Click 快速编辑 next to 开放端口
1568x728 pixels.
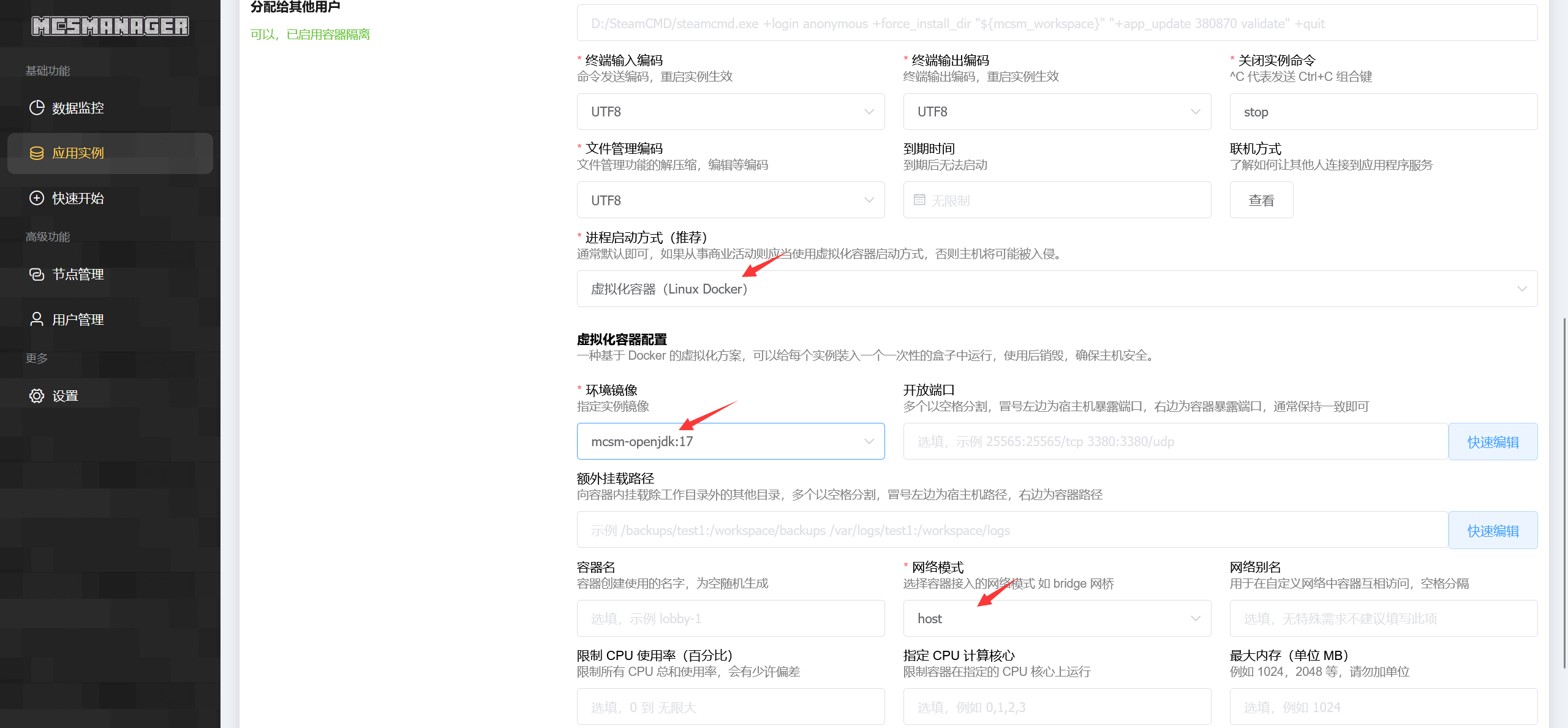pos(1493,442)
